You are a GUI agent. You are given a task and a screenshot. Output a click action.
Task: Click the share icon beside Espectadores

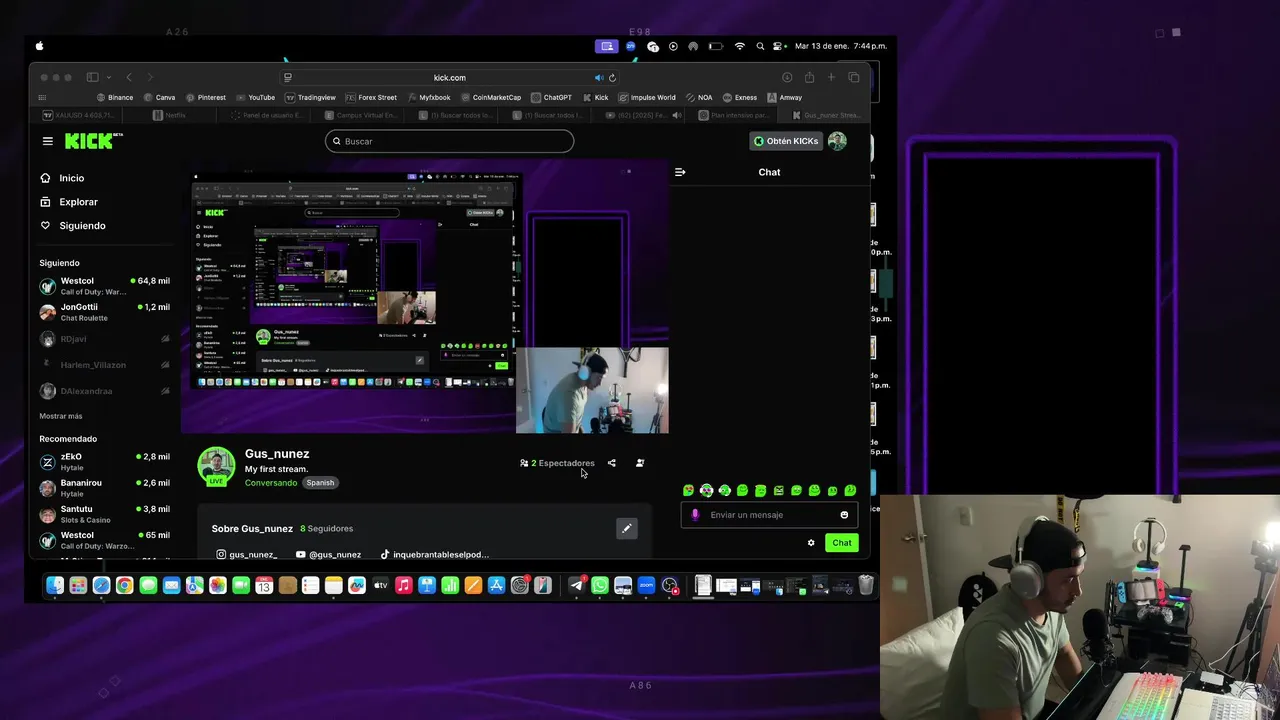(x=611, y=463)
